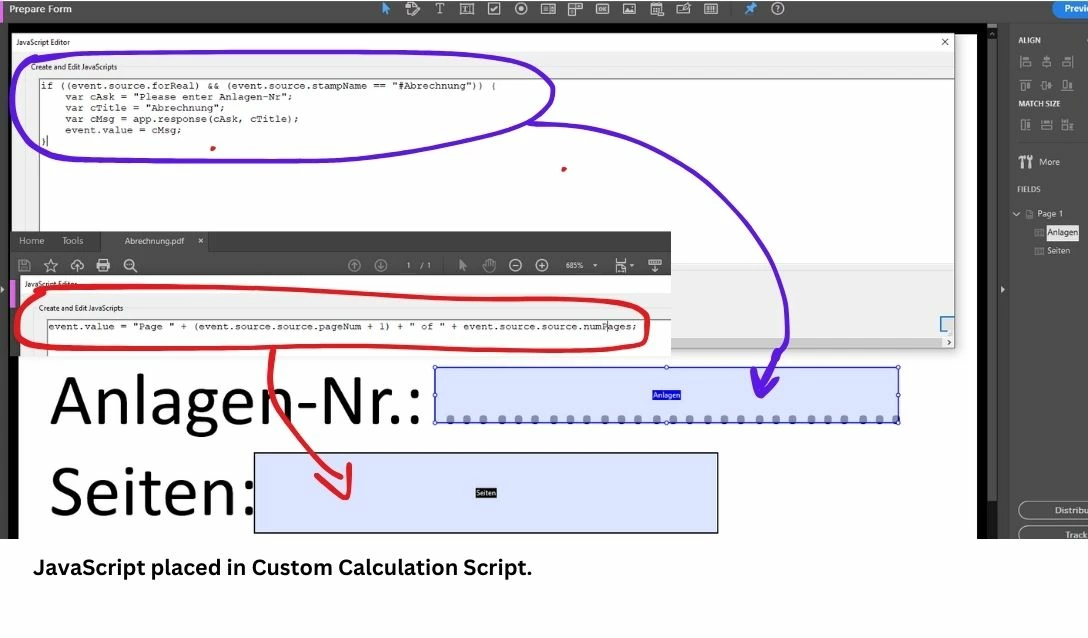This screenshot has height=638, width=1088.
Task: Click the align vertical center icon
Action: click(x=1046, y=85)
